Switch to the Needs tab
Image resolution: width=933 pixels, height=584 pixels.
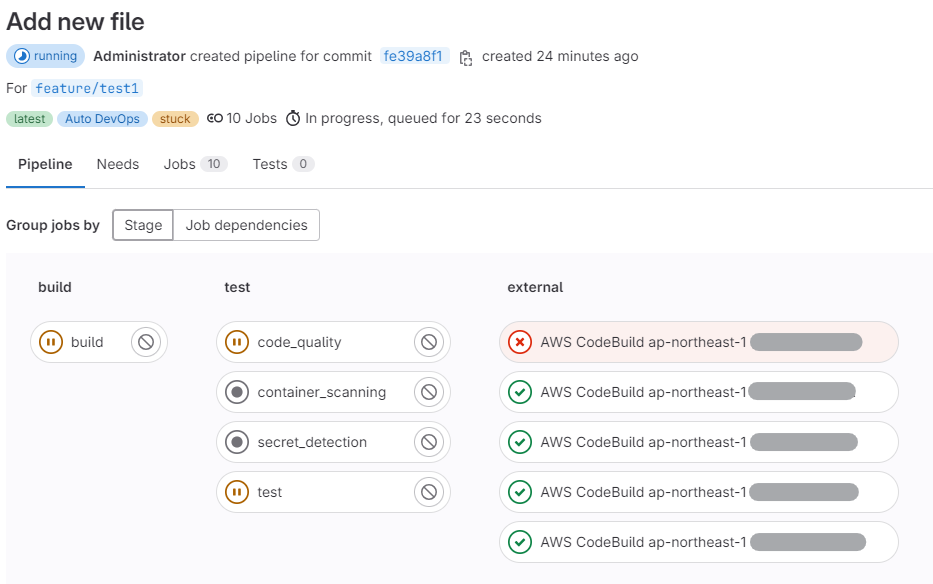point(118,164)
